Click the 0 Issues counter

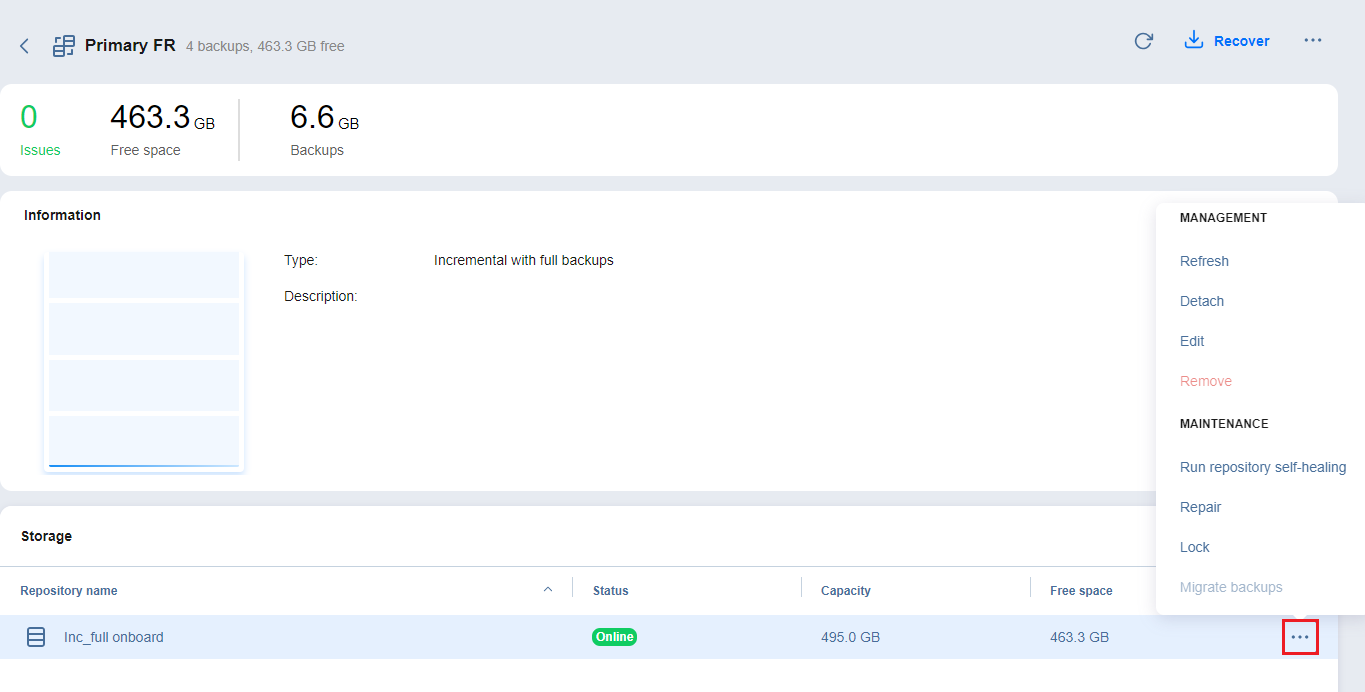(x=39, y=130)
